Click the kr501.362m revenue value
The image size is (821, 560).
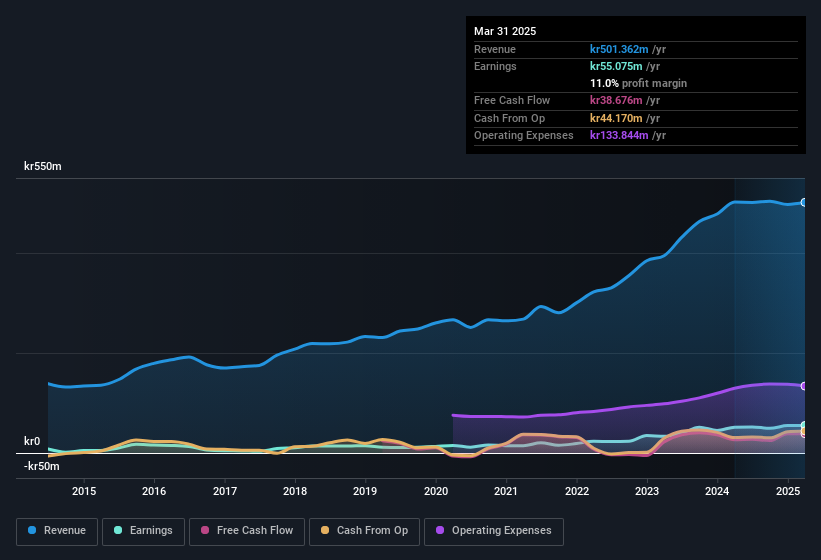[619, 49]
